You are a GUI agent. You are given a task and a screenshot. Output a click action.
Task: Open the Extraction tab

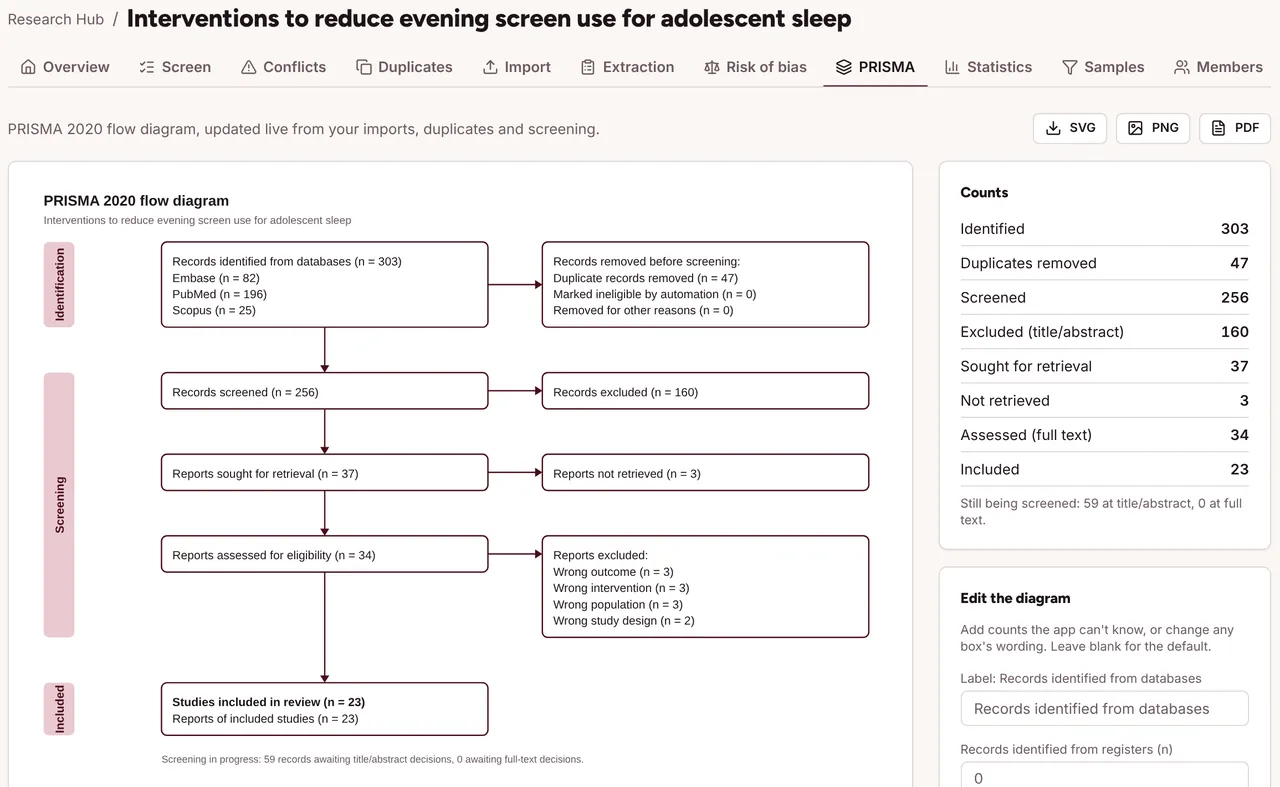tap(627, 67)
